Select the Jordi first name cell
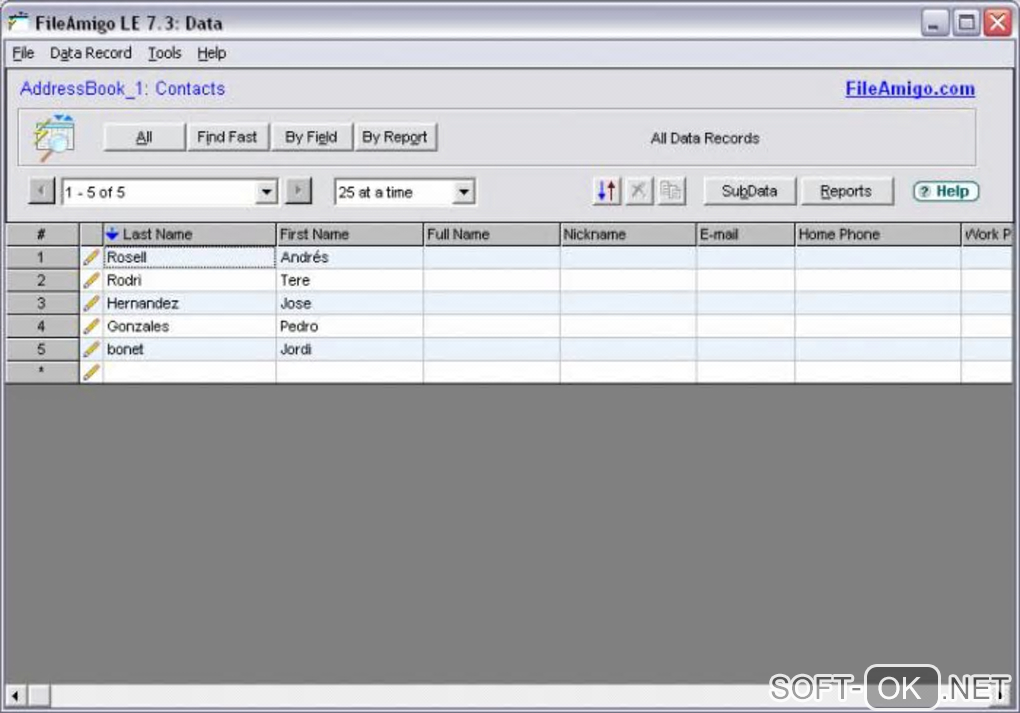This screenshot has width=1020, height=713. tap(349, 349)
